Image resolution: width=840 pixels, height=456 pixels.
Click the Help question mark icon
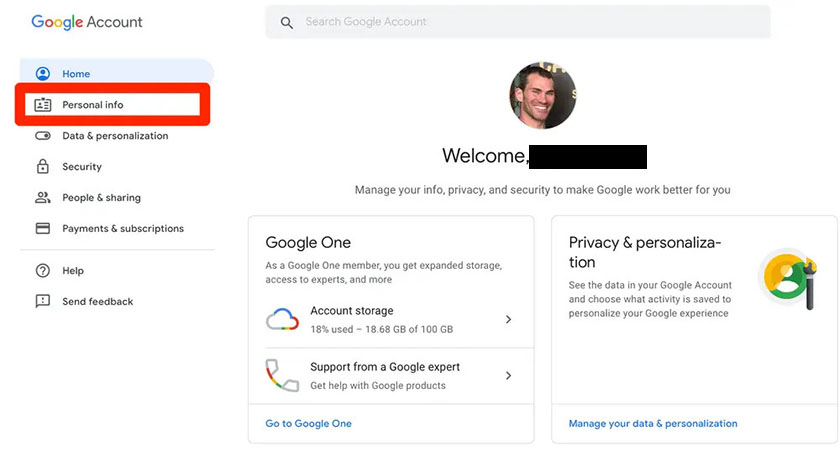click(43, 271)
